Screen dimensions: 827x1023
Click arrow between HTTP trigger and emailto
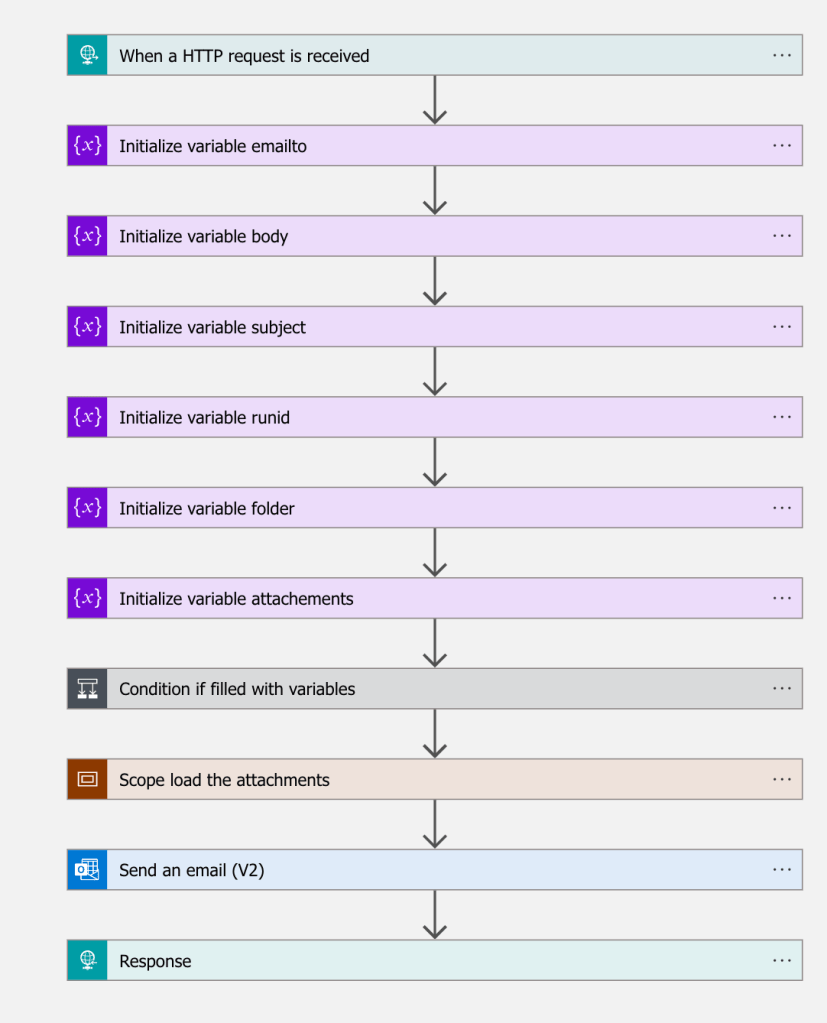point(435,100)
